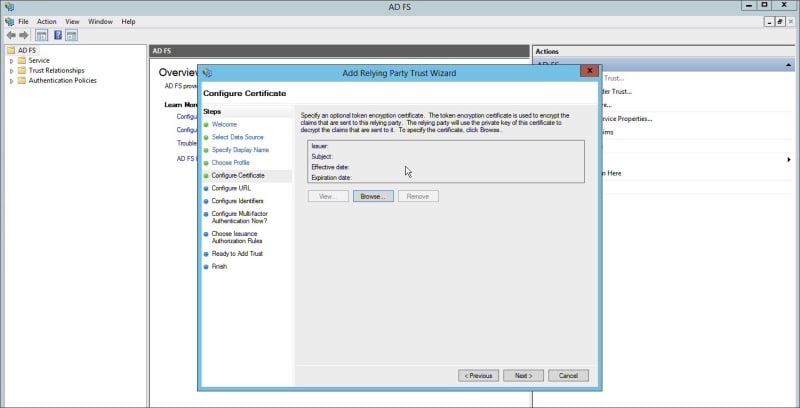Click the Issuer: label in the certificate box
The width and height of the screenshot is (800, 408).
319,146
